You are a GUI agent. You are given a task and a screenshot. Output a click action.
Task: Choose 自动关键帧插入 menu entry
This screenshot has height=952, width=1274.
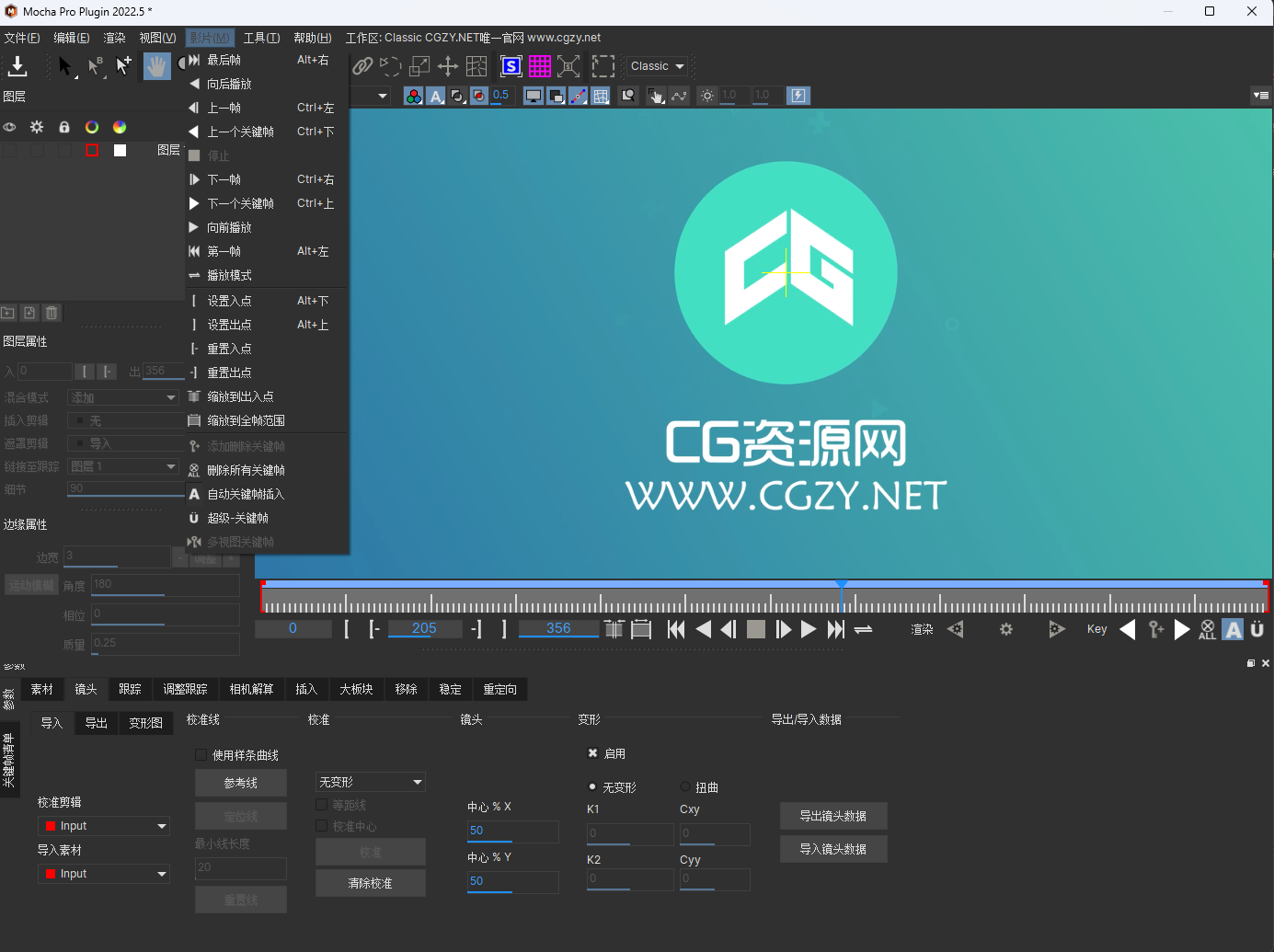[x=267, y=494]
